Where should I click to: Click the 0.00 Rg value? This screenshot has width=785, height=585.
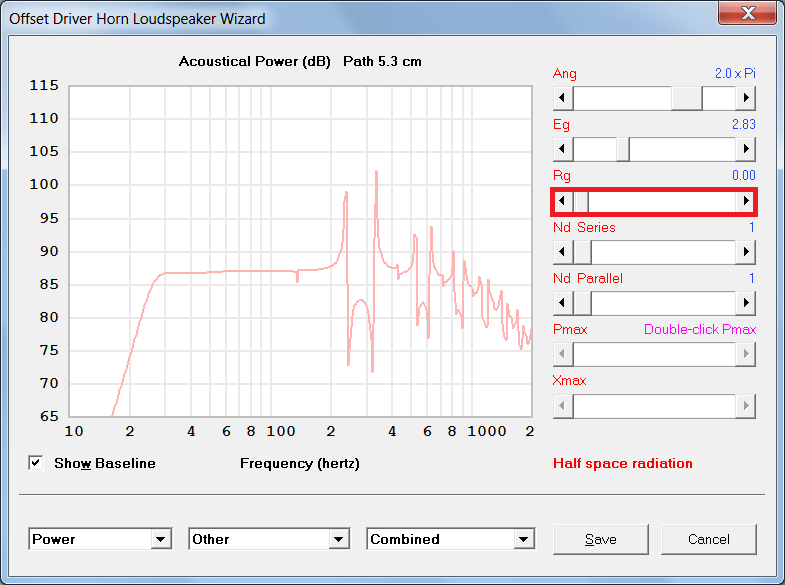pos(743,175)
